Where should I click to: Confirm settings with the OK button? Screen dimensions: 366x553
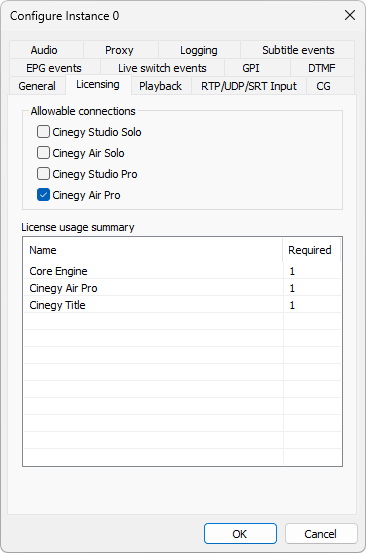[240, 534]
